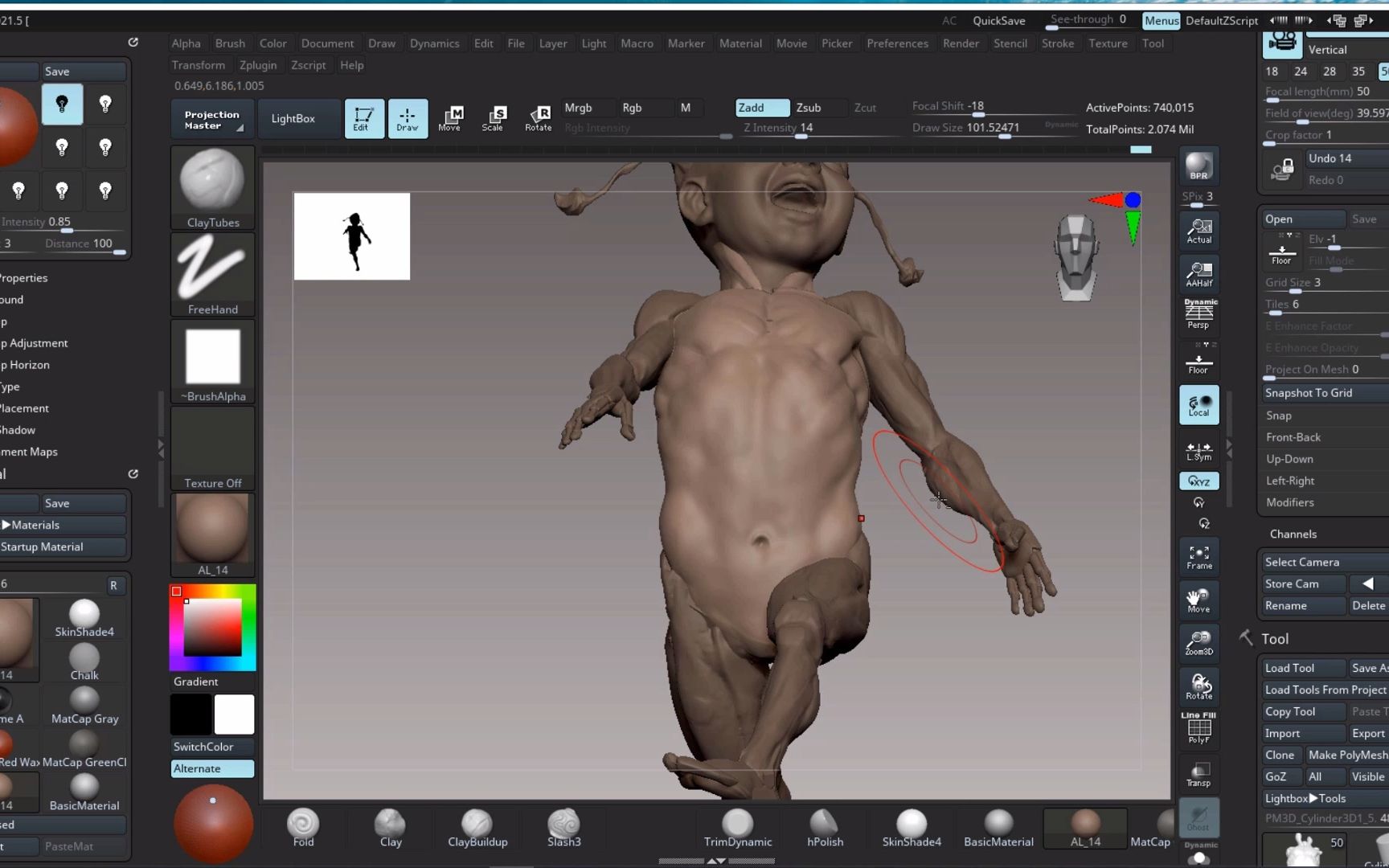The width and height of the screenshot is (1389, 868).
Task: Select the ClayBuildup brush
Action: pyautogui.click(x=477, y=828)
